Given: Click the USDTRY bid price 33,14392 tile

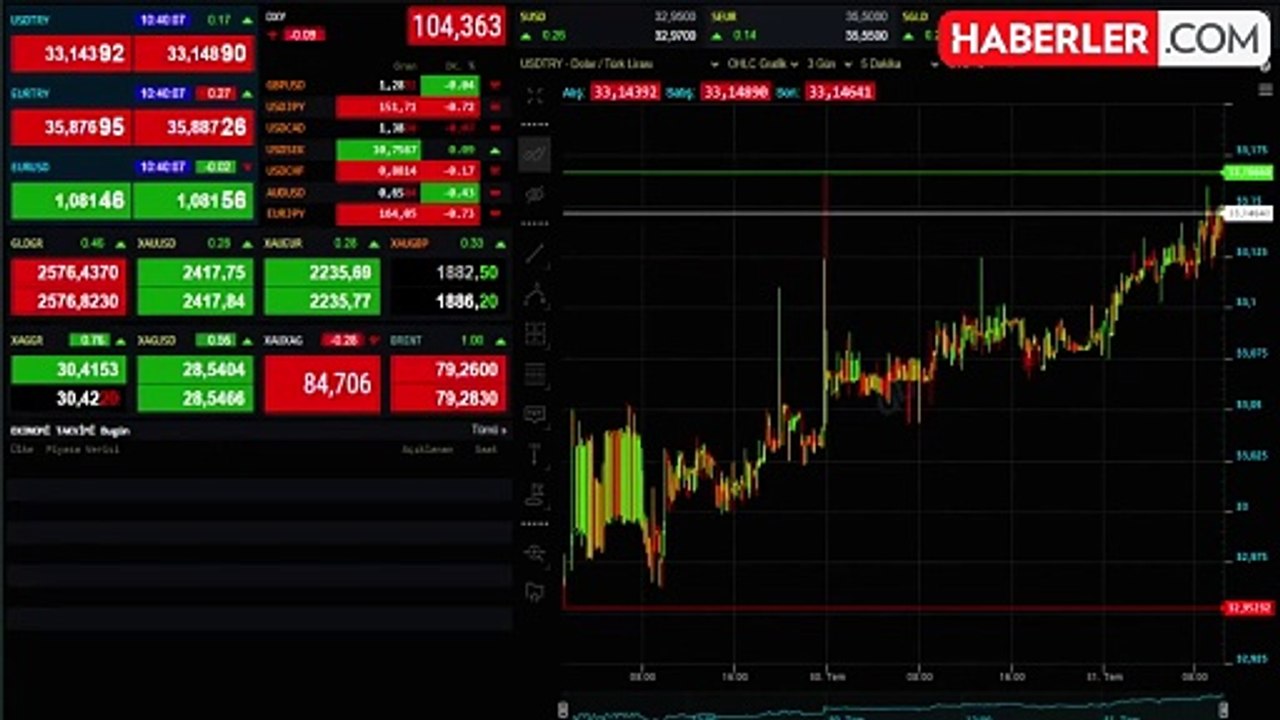Looking at the screenshot, I should [x=71, y=54].
